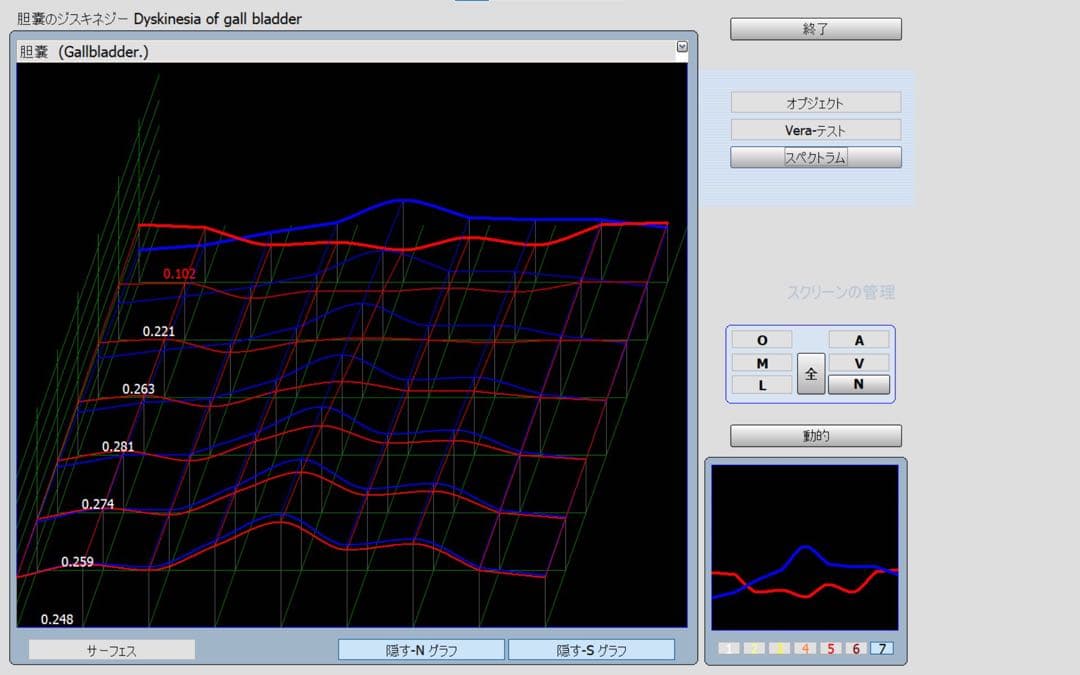Toggle the L screen button
This screenshot has width=1080, height=675.
(x=761, y=385)
